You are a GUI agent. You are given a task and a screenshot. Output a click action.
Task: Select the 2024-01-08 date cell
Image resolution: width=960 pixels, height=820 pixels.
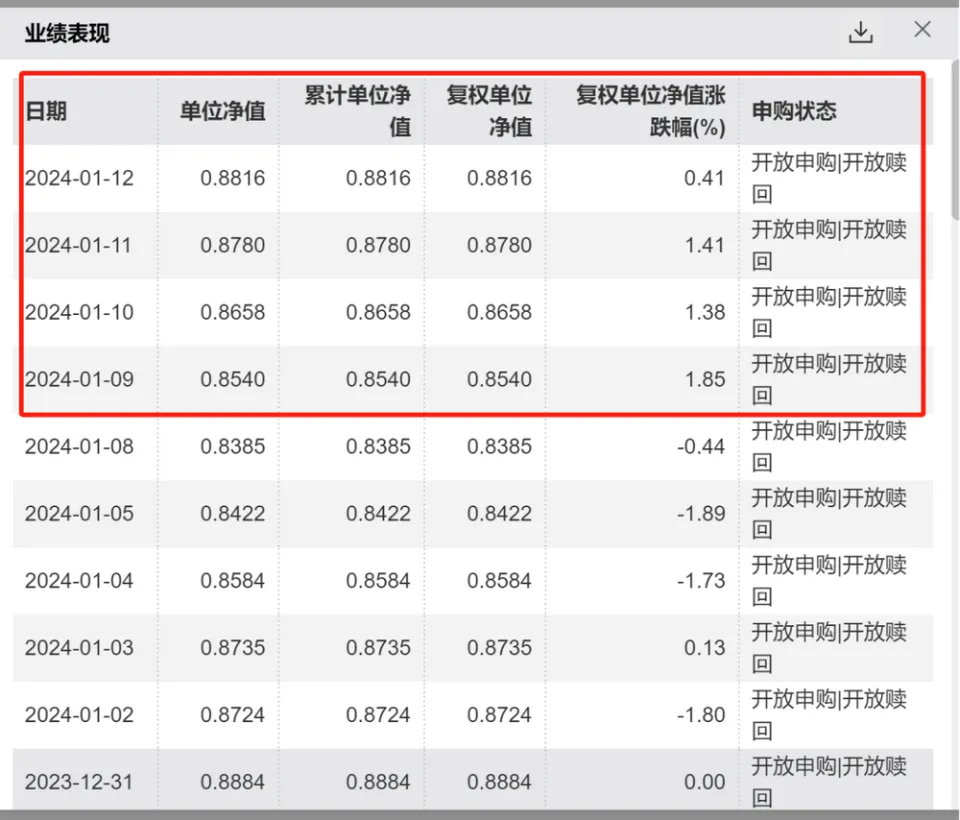pos(79,447)
